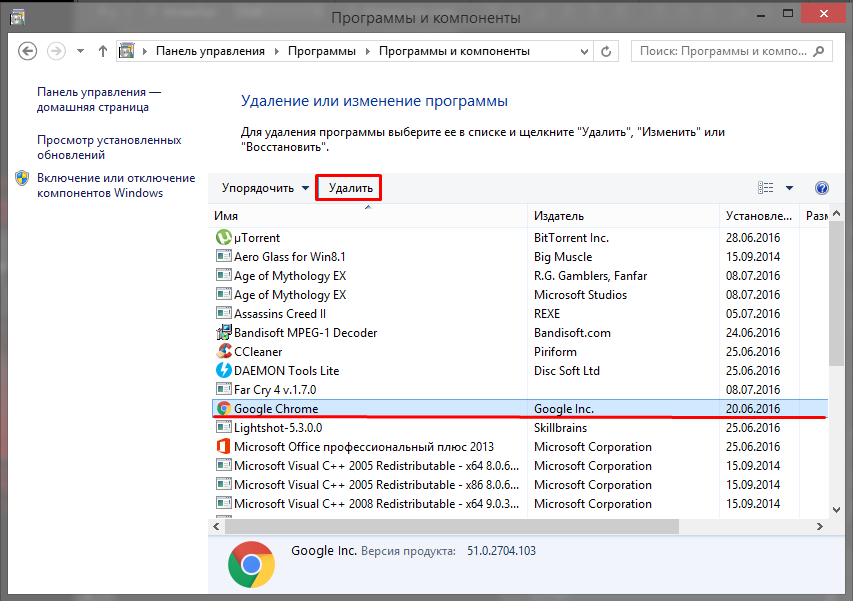
Task: Go up one level with up arrow
Action: coord(103,51)
